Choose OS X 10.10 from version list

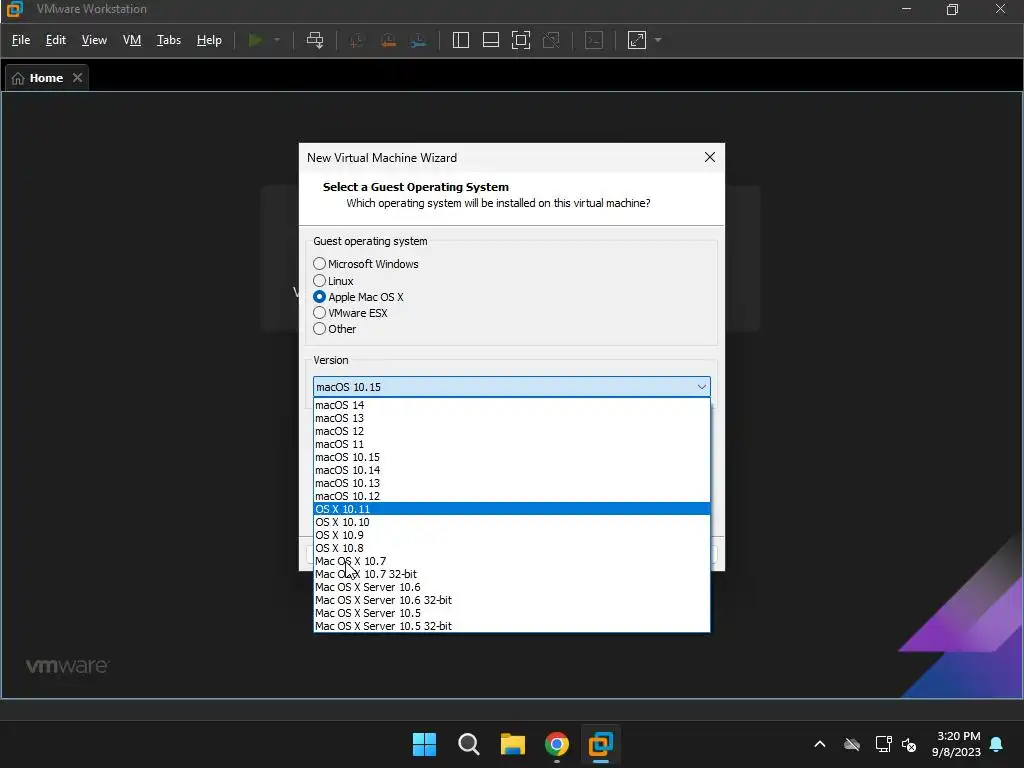coord(511,522)
